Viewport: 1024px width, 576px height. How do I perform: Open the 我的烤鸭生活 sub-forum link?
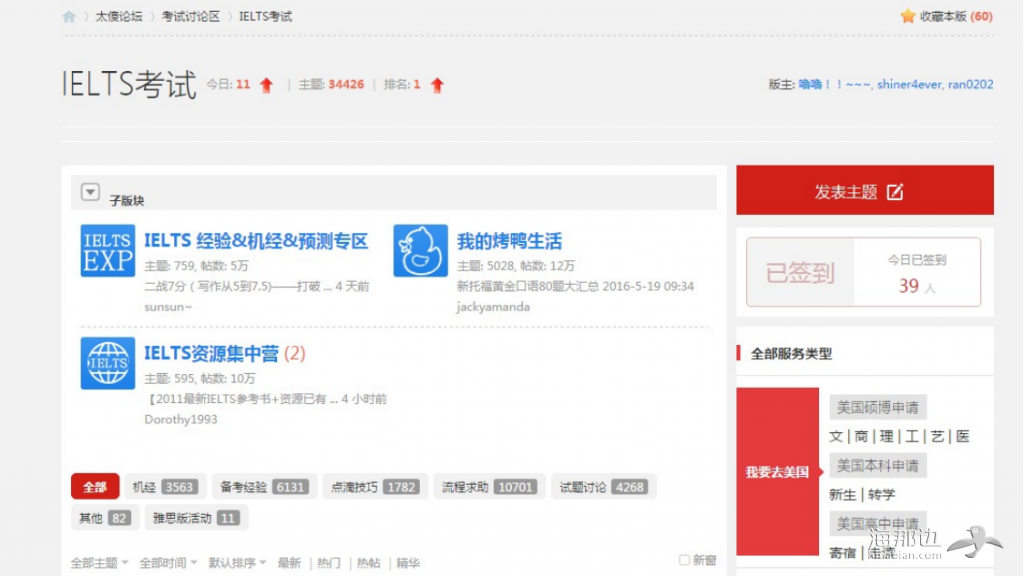tap(509, 241)
